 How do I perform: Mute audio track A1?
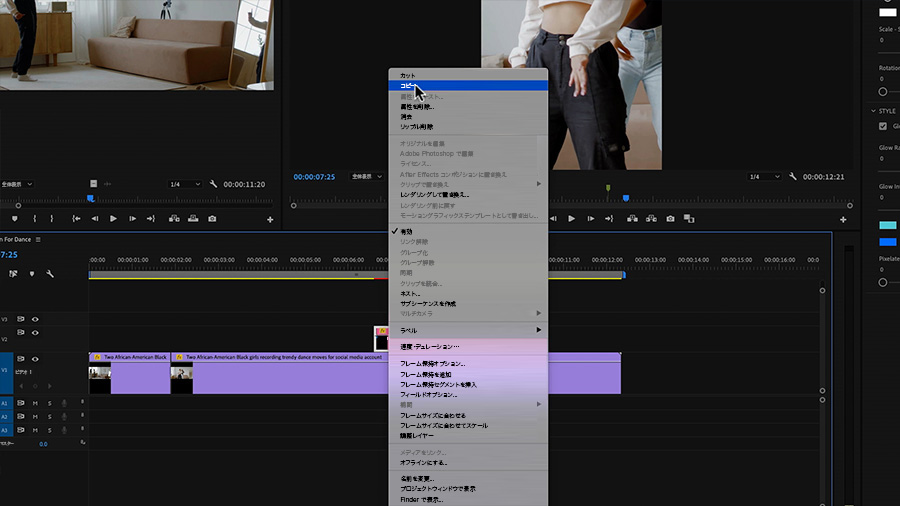click(x=35, y=403)
